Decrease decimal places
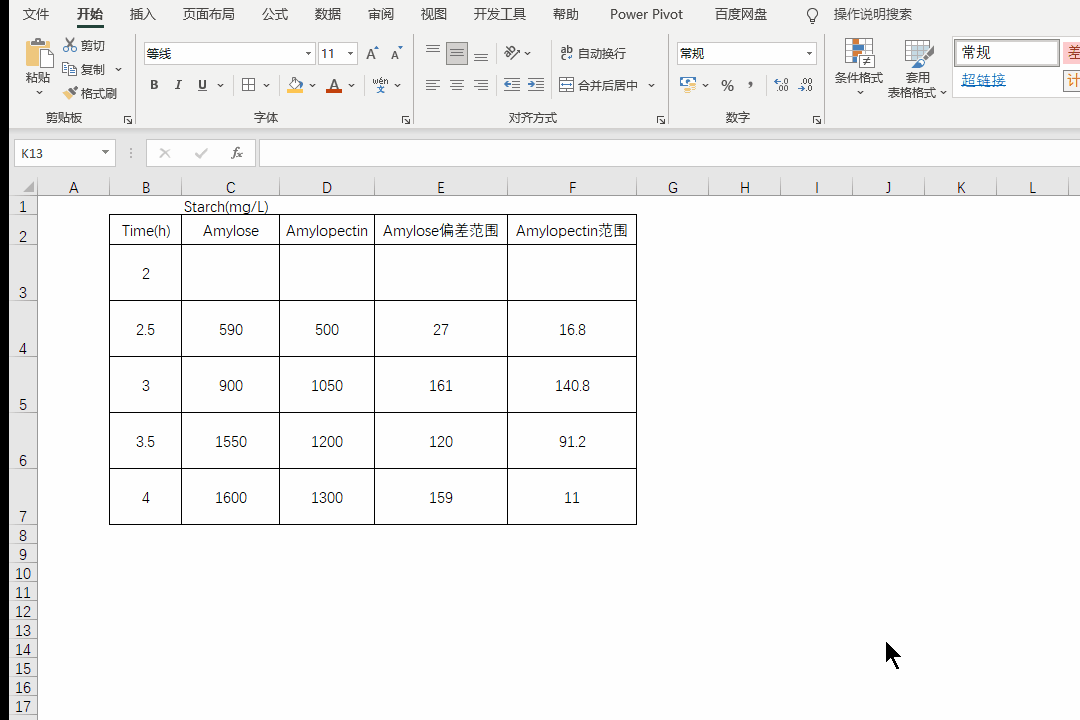The width and height of the screenshot is (1080, 720). pyautogui.click(x=805, y=85)
